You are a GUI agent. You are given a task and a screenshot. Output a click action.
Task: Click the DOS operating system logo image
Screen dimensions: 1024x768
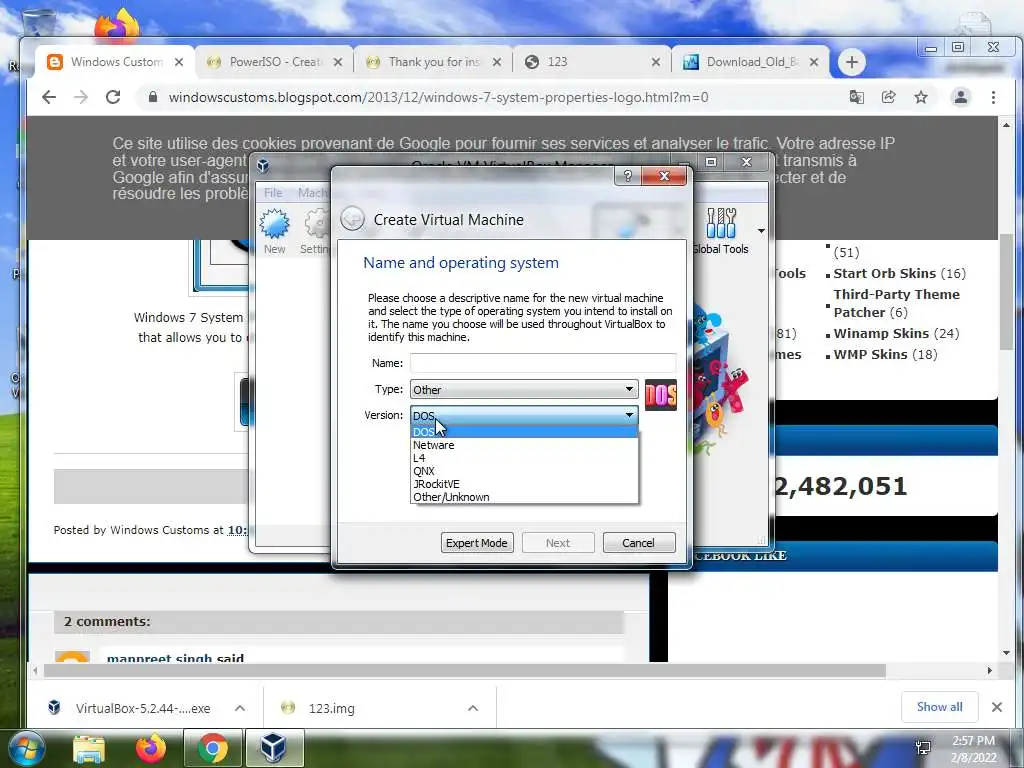click(661, 395)
